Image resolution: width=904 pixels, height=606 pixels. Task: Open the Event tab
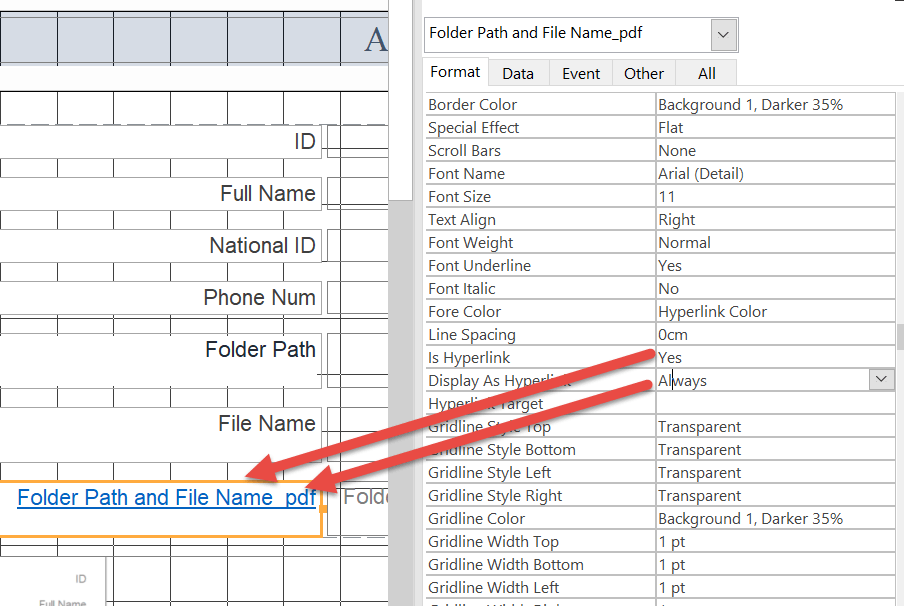pos(581,74)
